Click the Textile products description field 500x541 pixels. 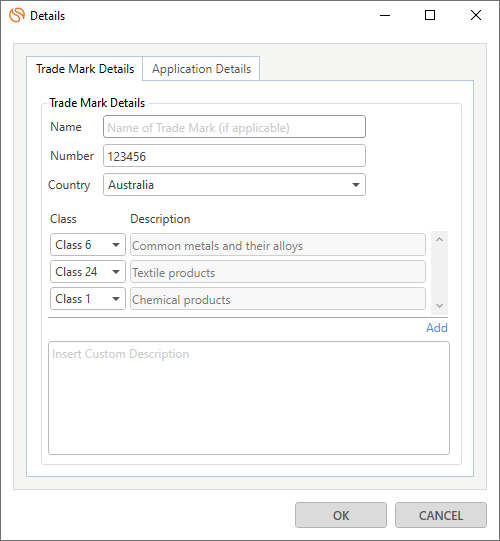tap(278, 272)
